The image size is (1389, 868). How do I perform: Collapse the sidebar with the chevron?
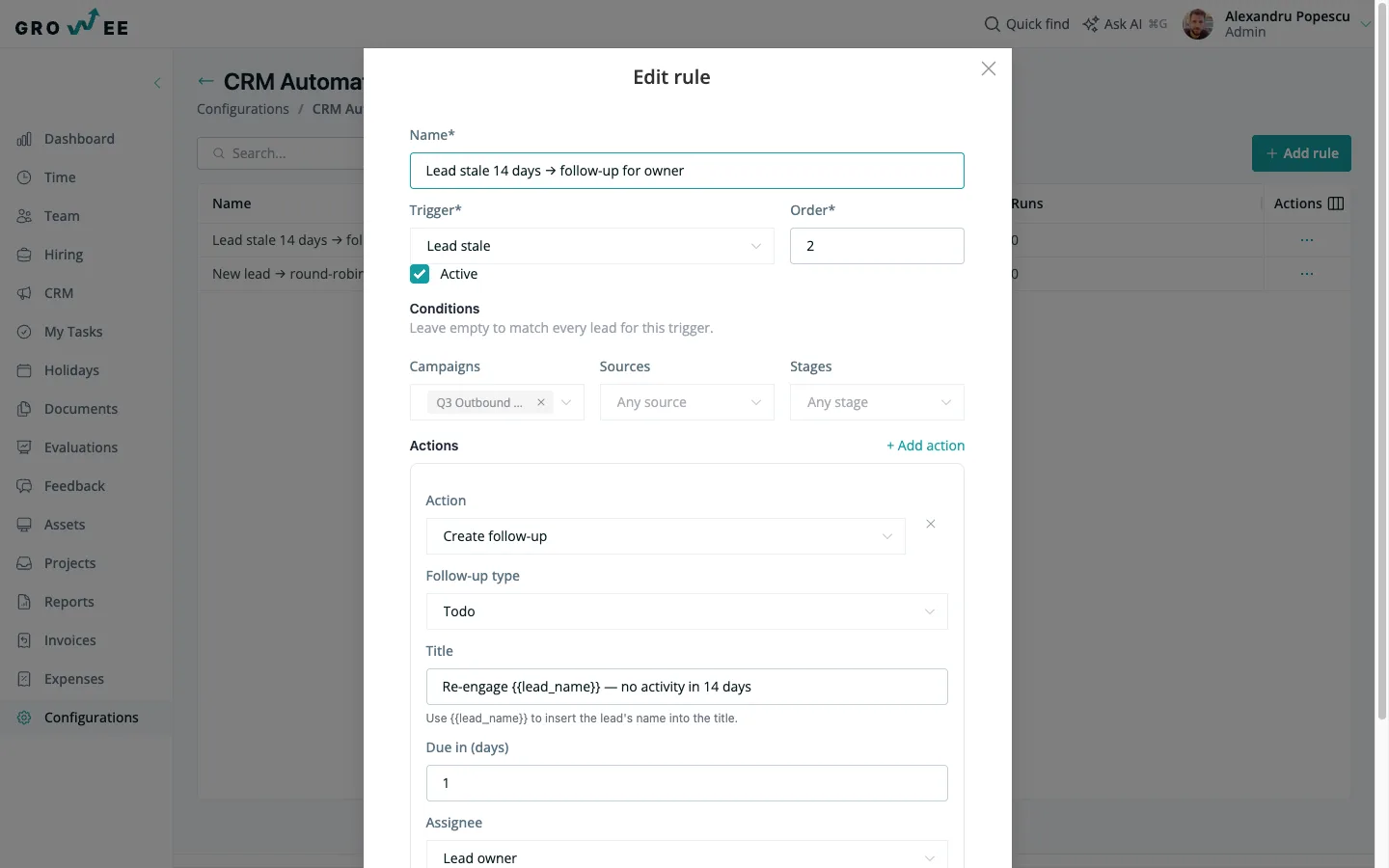157,83
